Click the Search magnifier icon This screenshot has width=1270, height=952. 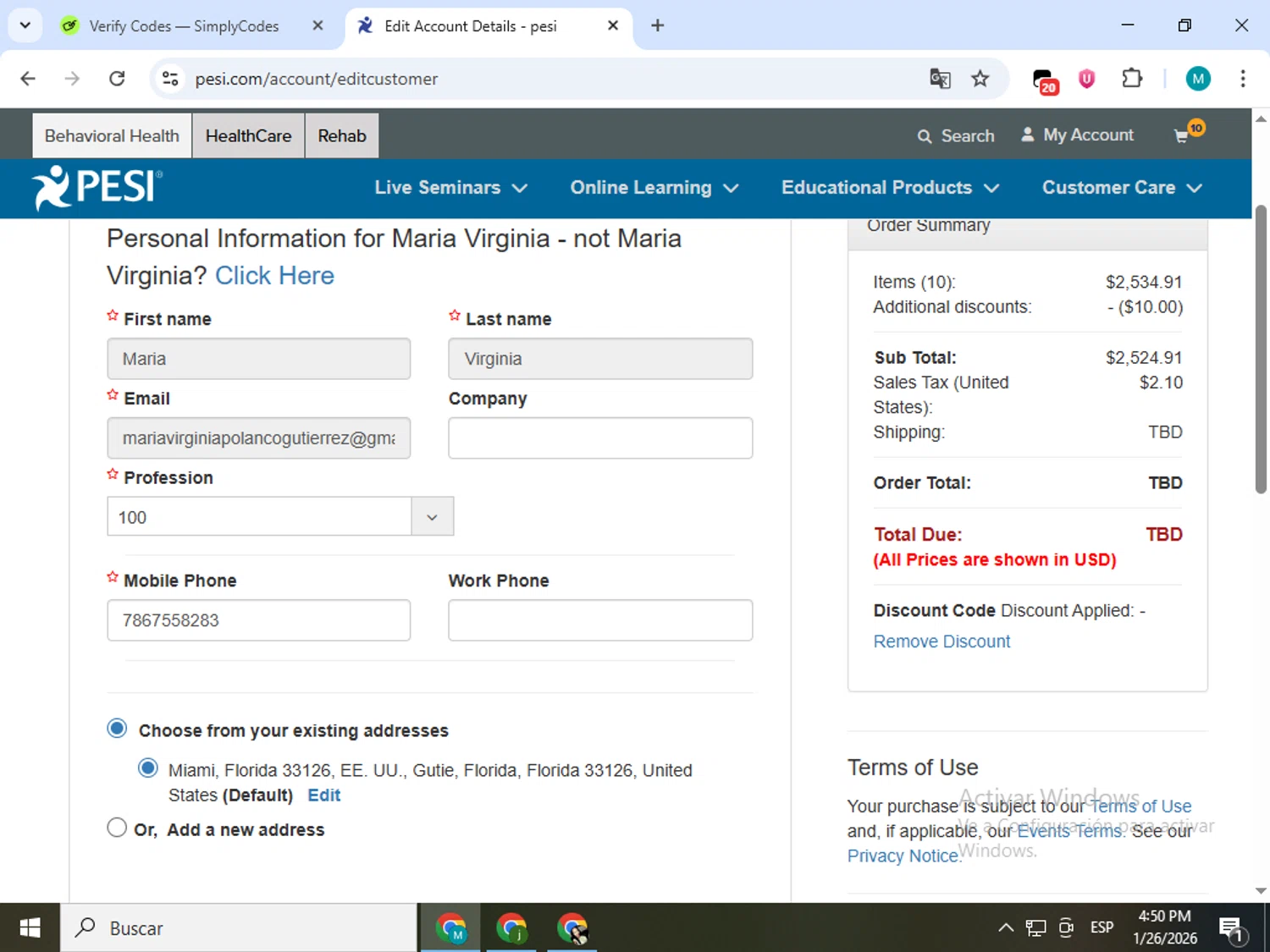pyautogui.click(x=925, y=136)
